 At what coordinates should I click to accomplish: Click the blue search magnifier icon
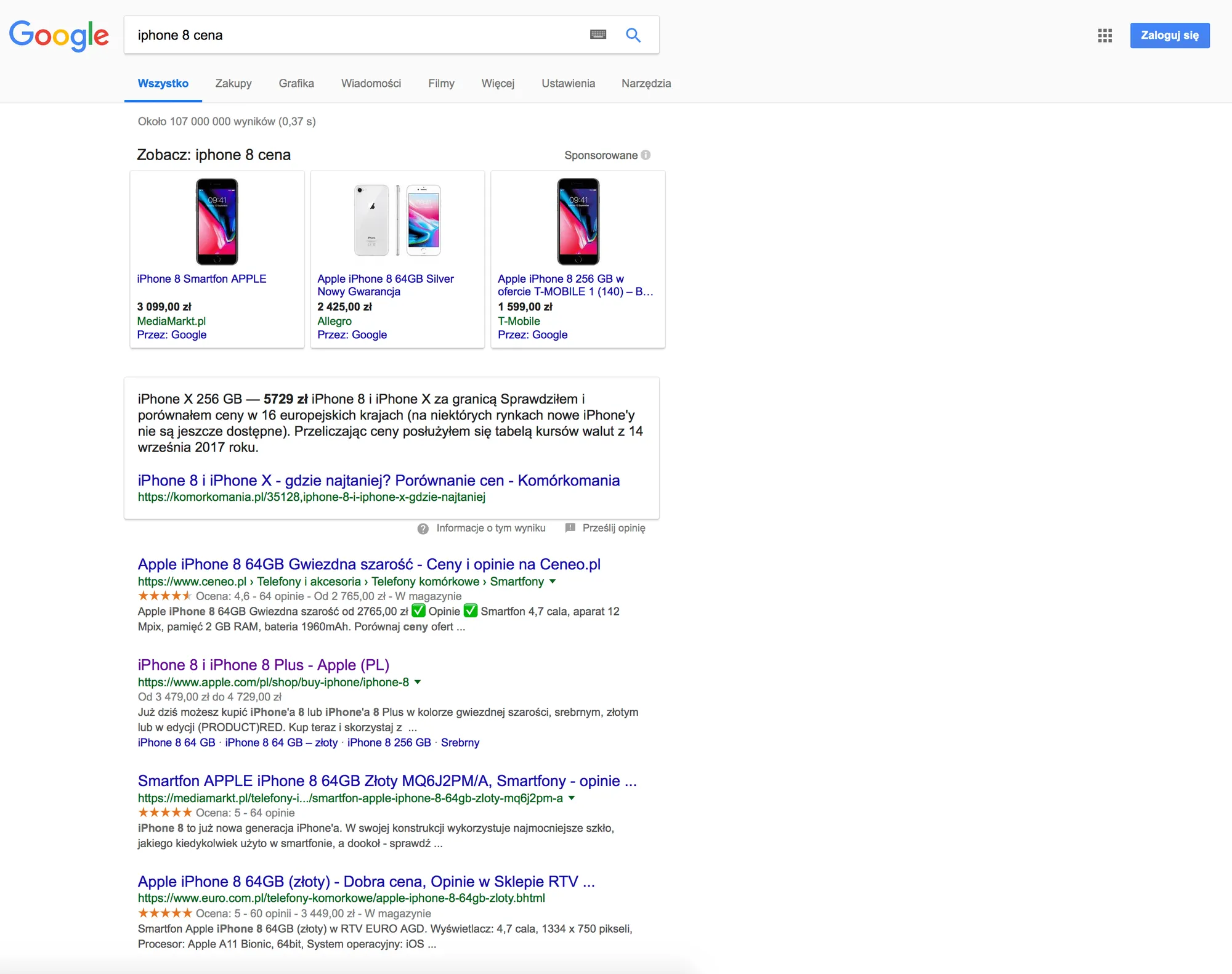pyautogui.click(x=633, y=34)
